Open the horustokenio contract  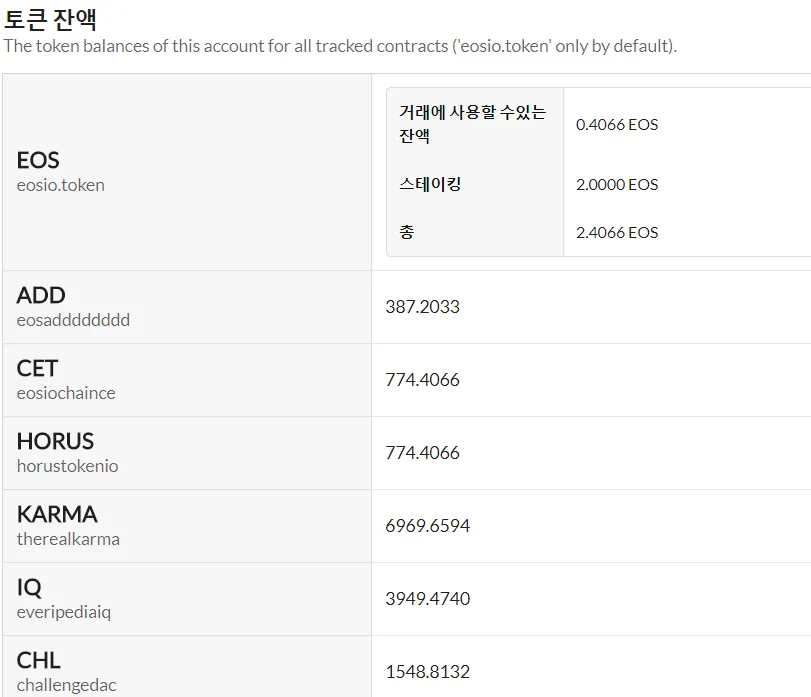67,466
